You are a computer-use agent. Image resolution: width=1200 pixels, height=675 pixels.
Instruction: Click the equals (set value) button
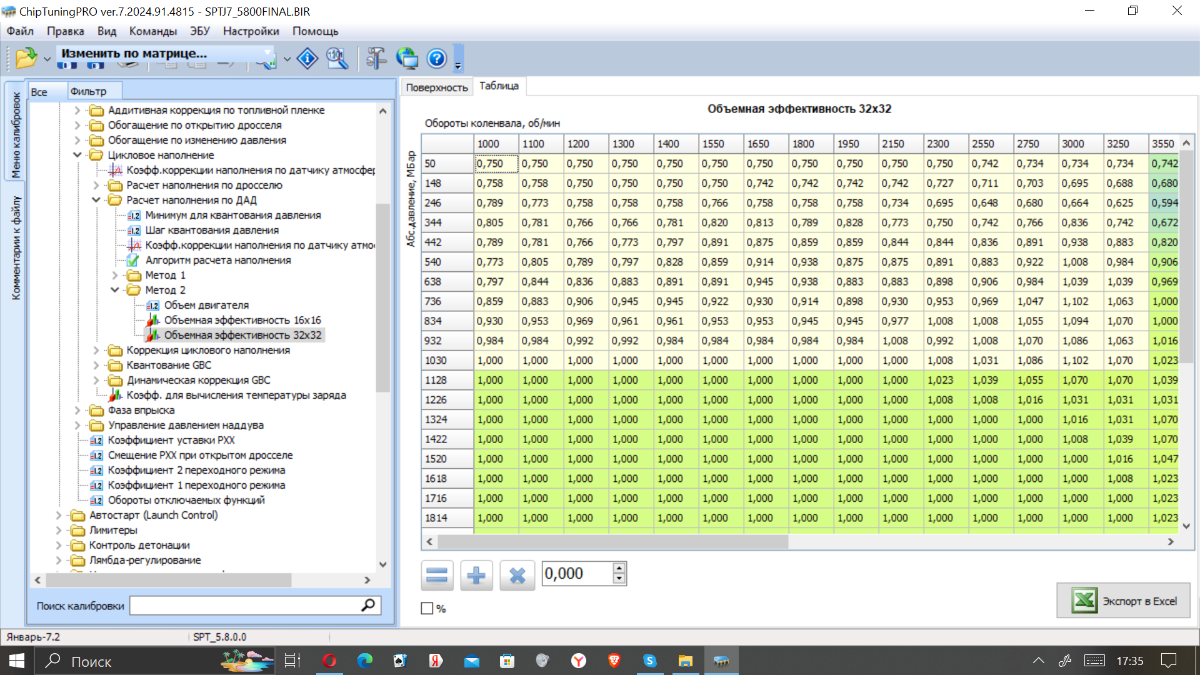point(437,575)
